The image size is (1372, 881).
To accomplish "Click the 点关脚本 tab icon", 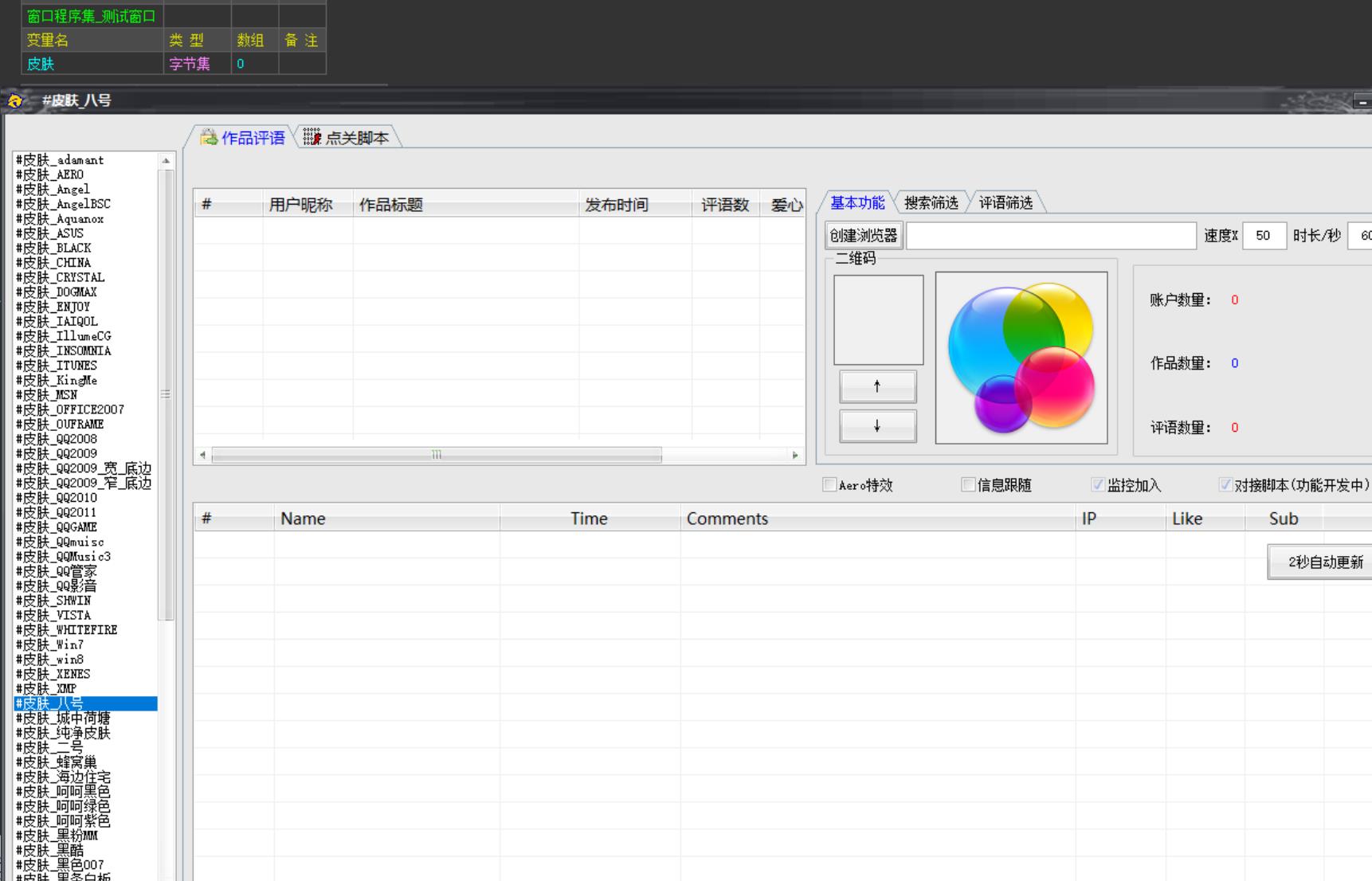I will click(x=312, y=137).
